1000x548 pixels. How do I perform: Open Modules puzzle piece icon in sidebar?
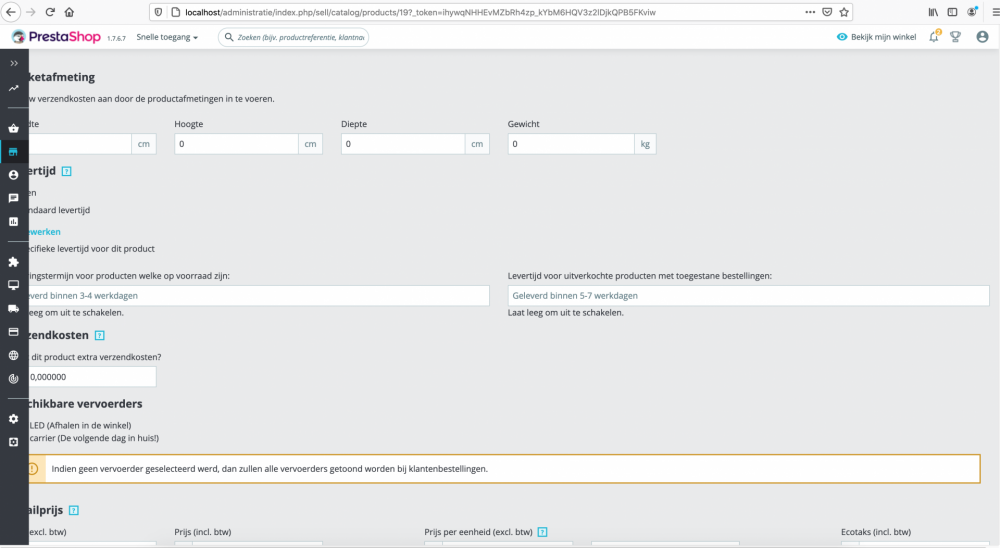click(13, 262)
